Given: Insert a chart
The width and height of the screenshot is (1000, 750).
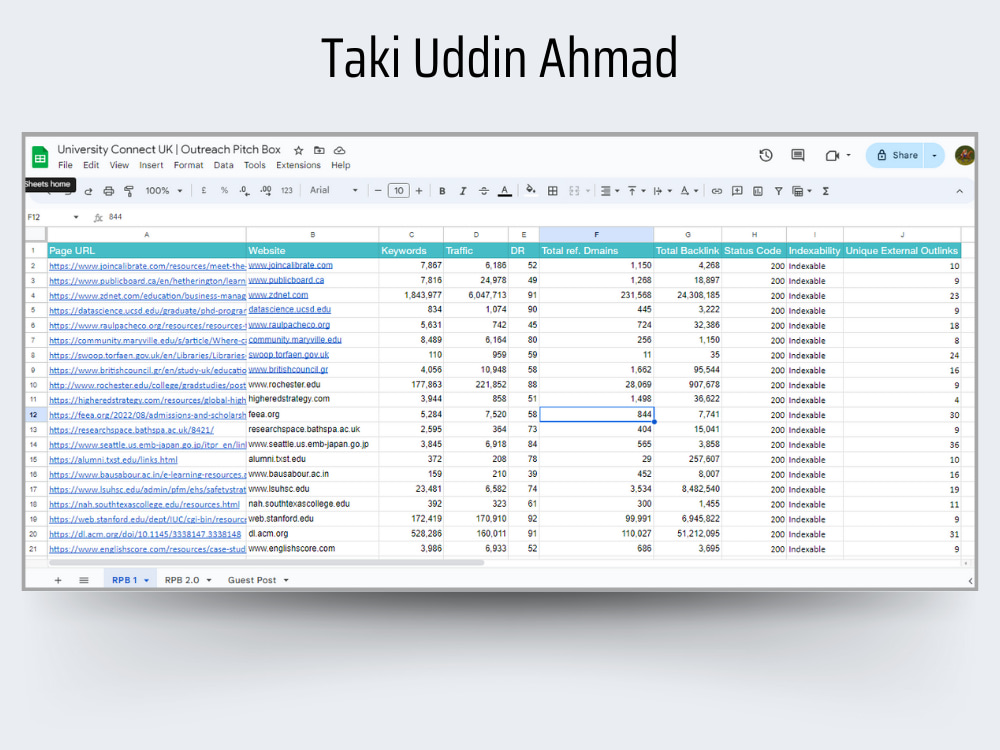Looking at the screenshot, I should click(x=758, y=191).
